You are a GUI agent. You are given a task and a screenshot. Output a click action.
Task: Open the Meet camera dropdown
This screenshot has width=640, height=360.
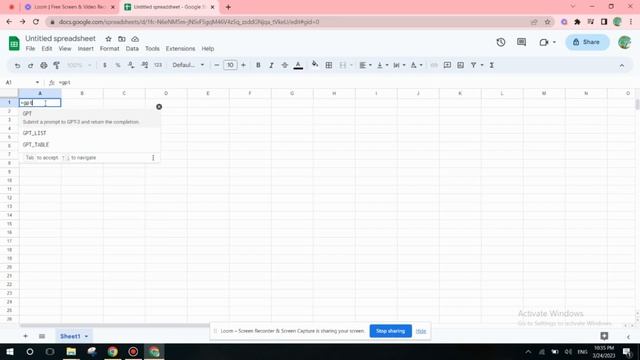pyautogui.click(x=547, y=42)
